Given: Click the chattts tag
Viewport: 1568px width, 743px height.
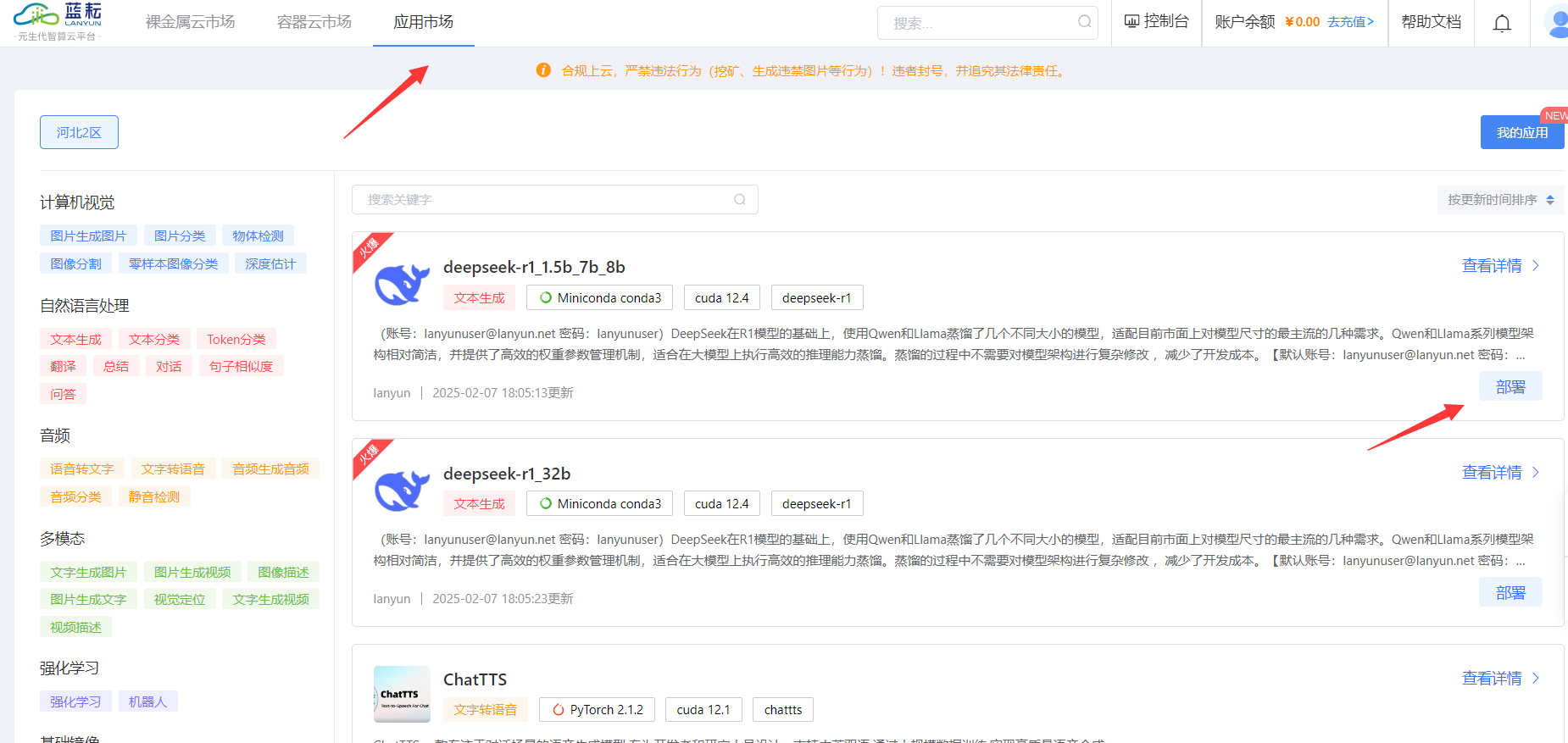Looking at the screenshot, I should (x=782, y=710).
